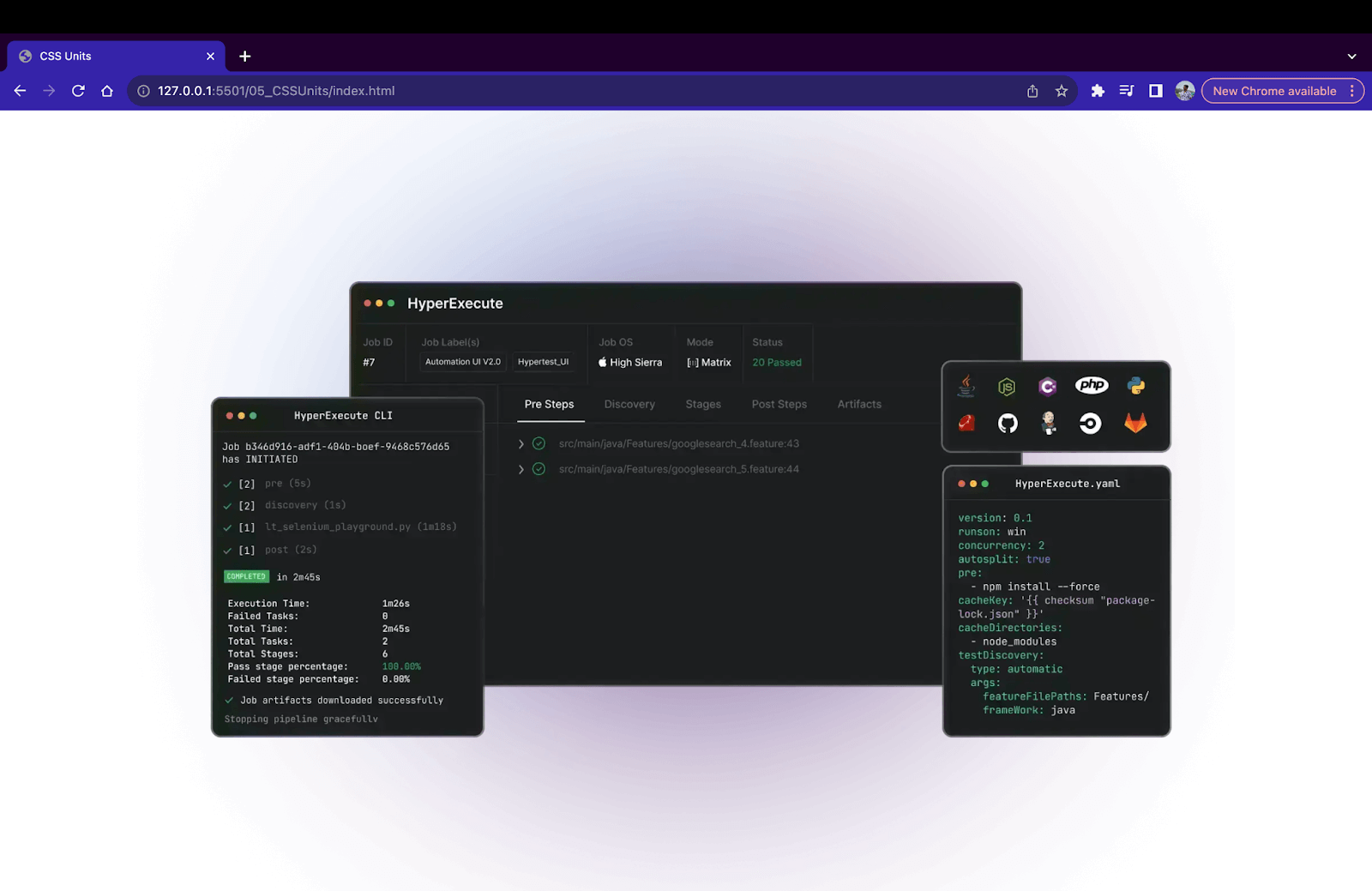The width and height of the screenshot is (1372, 891).
Task: Click the HyperExecute CLI title
Action: pos(343,416)
